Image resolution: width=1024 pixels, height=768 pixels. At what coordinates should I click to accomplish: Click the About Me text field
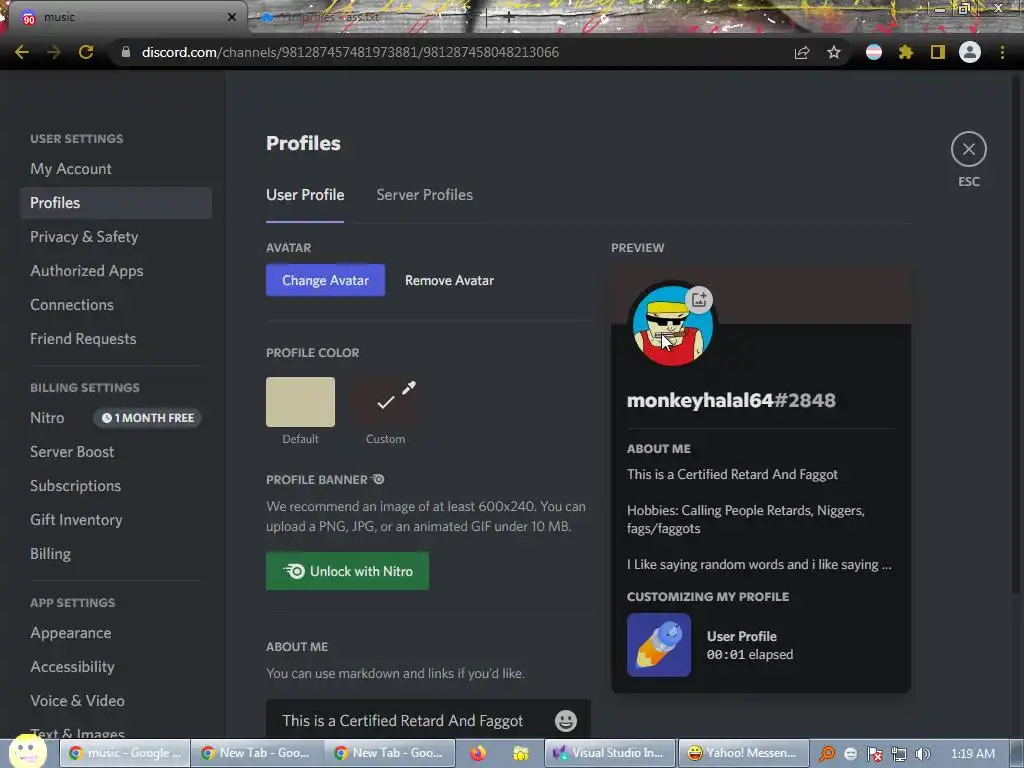pos(428,719)
